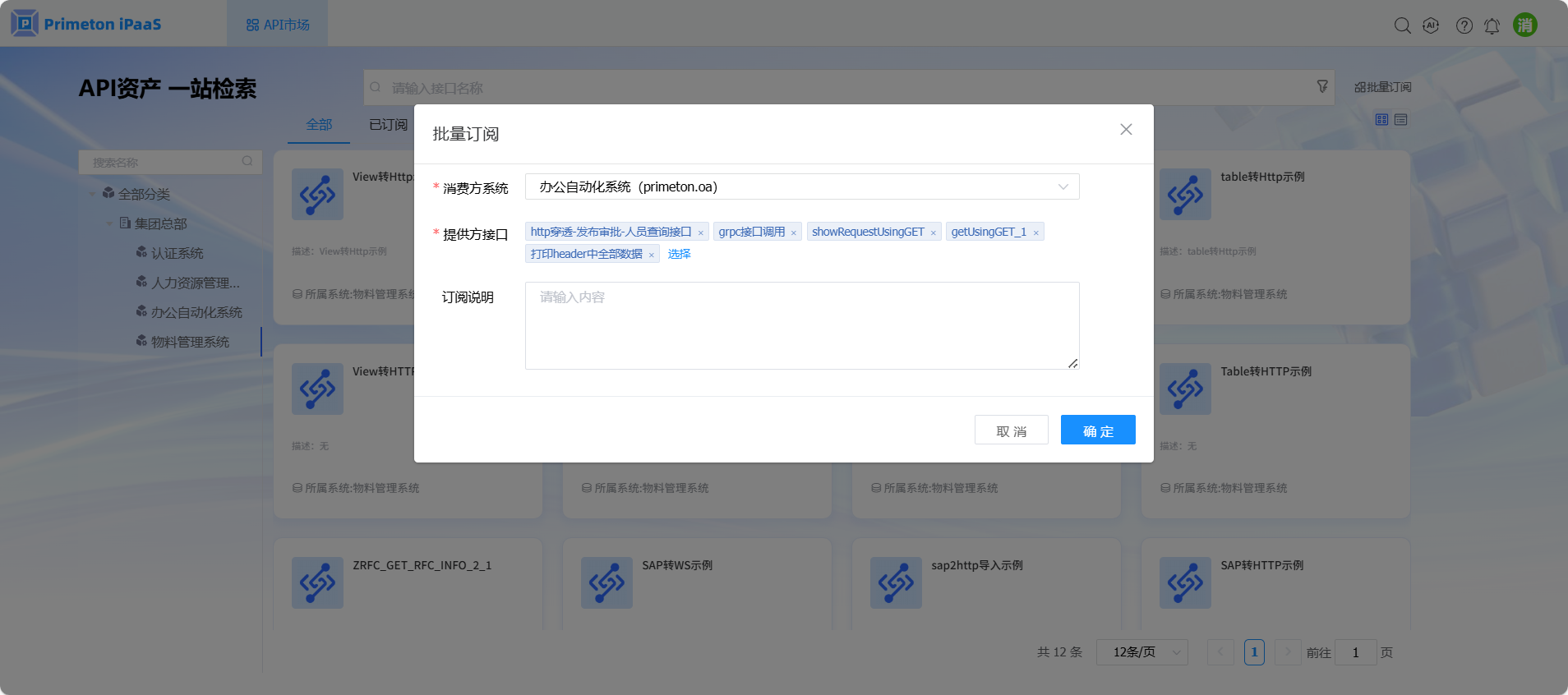Click the 订阅说明 text area
This screenshot has height=695, width=1568.
pos(801,325)
